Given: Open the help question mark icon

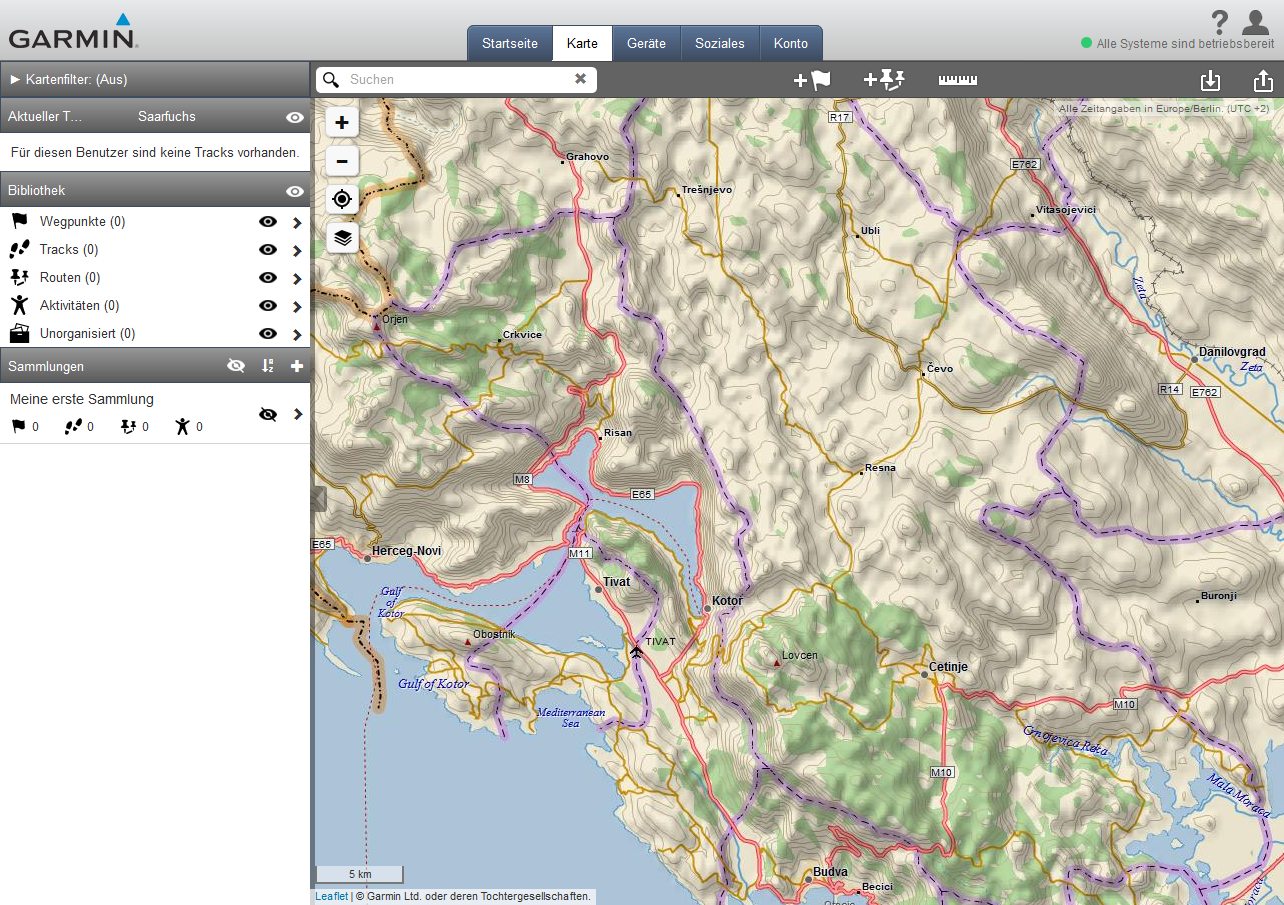Looking at the screenshot, I should (1219, 23).
